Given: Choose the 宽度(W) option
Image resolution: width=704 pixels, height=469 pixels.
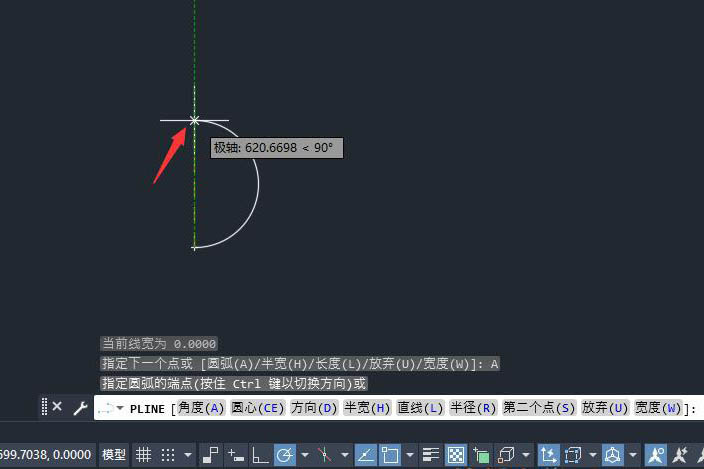Looking at the screenshot, I should 658,408.
